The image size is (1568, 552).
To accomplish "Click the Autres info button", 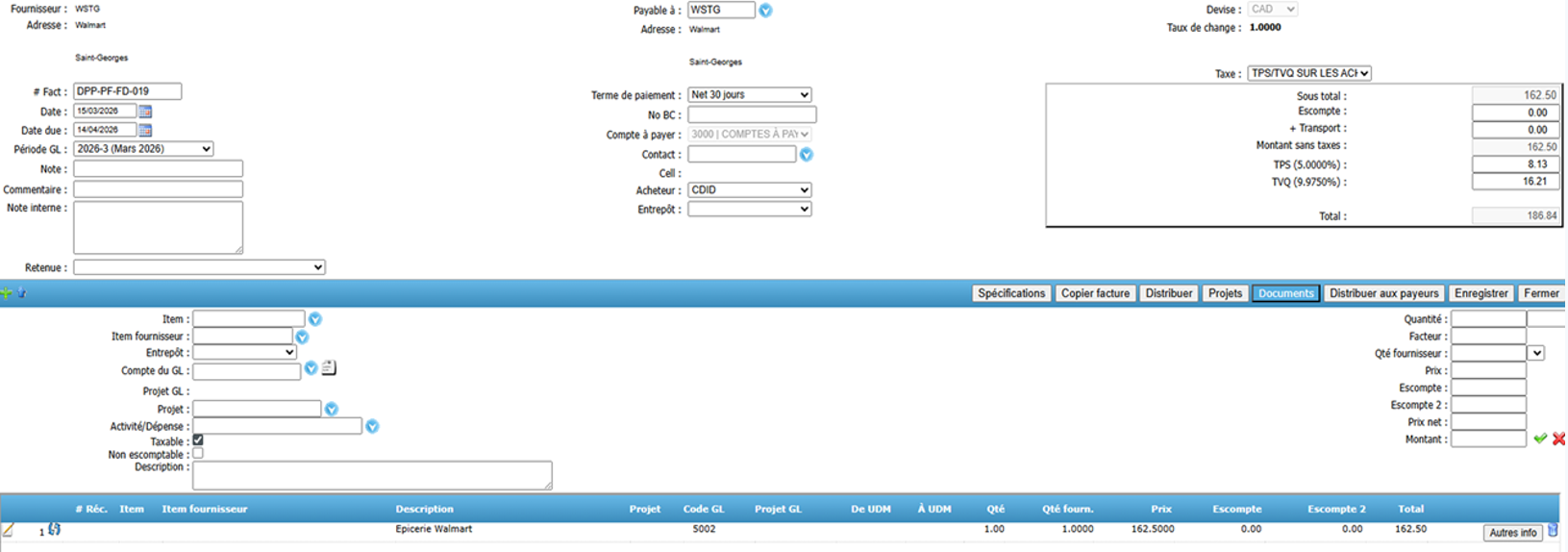I will pos(1512,533).
